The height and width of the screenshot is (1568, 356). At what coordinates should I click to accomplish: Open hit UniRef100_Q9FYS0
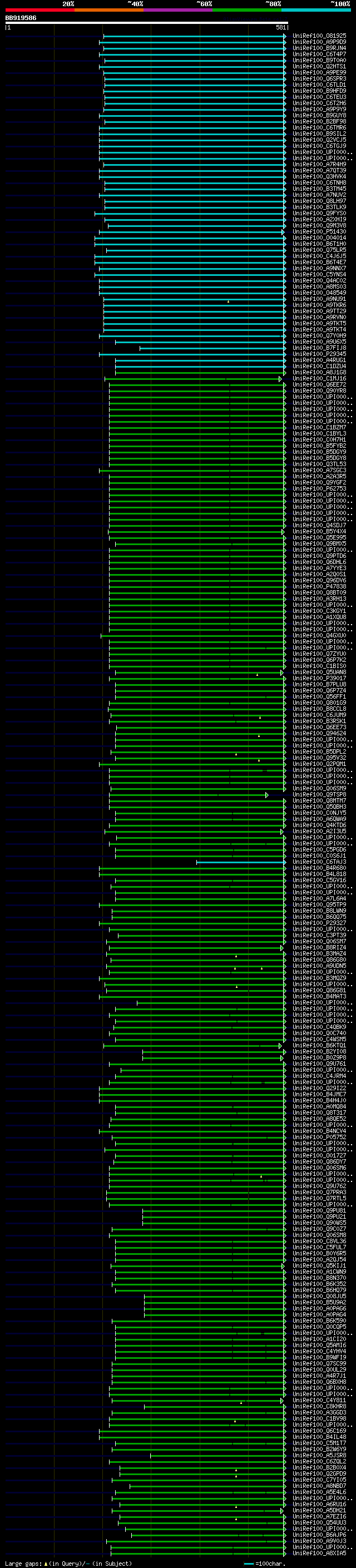[x=319, y=214]
